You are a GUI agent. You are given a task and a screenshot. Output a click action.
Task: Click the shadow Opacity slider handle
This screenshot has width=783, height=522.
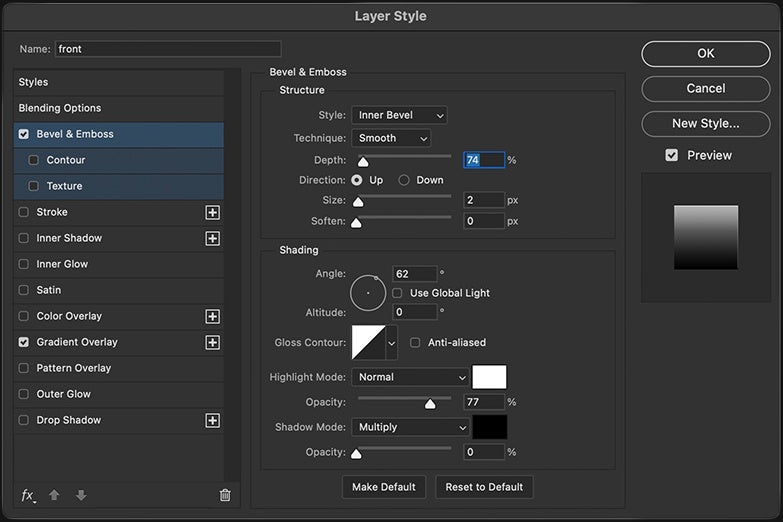point(356,454)
